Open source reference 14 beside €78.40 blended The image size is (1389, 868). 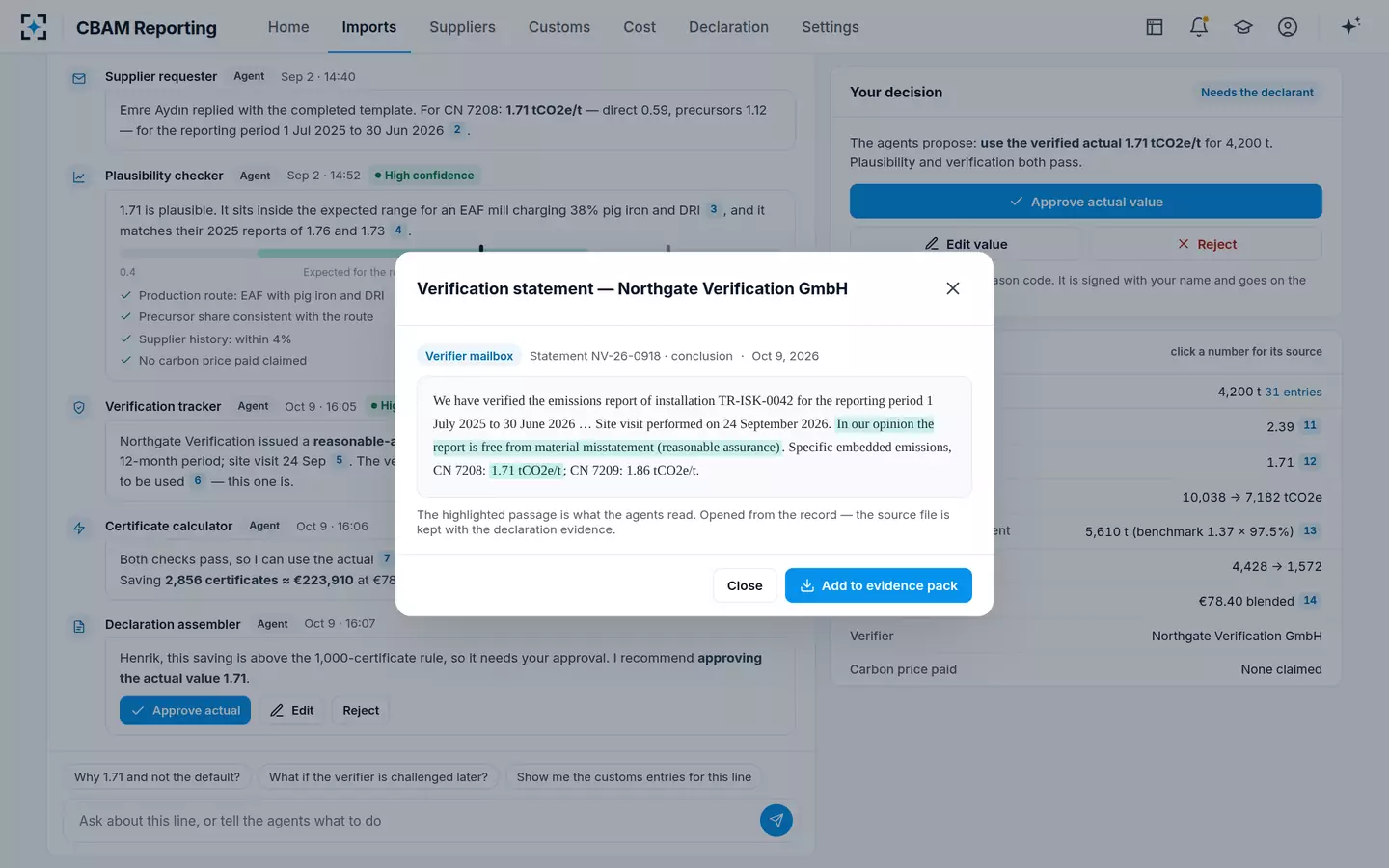pyautogui.click(x=1310, y=600)
